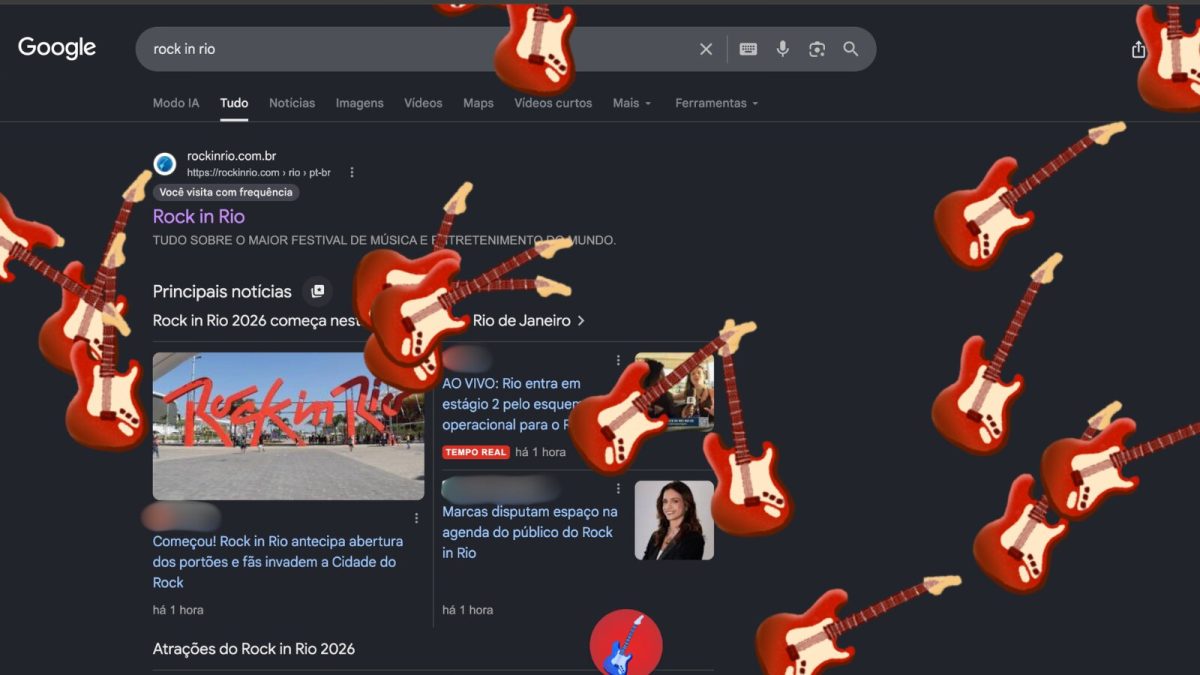
Task: Open three-dot menu beside rockinrio.com URL
Action: (x=352, y=172)
